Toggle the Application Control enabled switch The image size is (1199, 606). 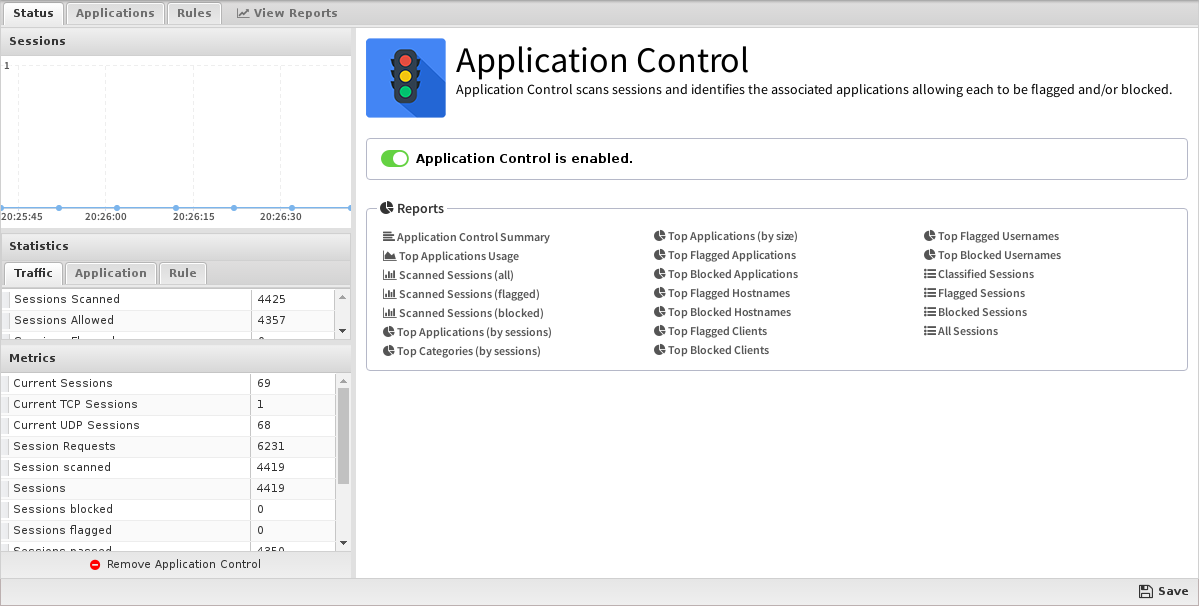(395, 158)
